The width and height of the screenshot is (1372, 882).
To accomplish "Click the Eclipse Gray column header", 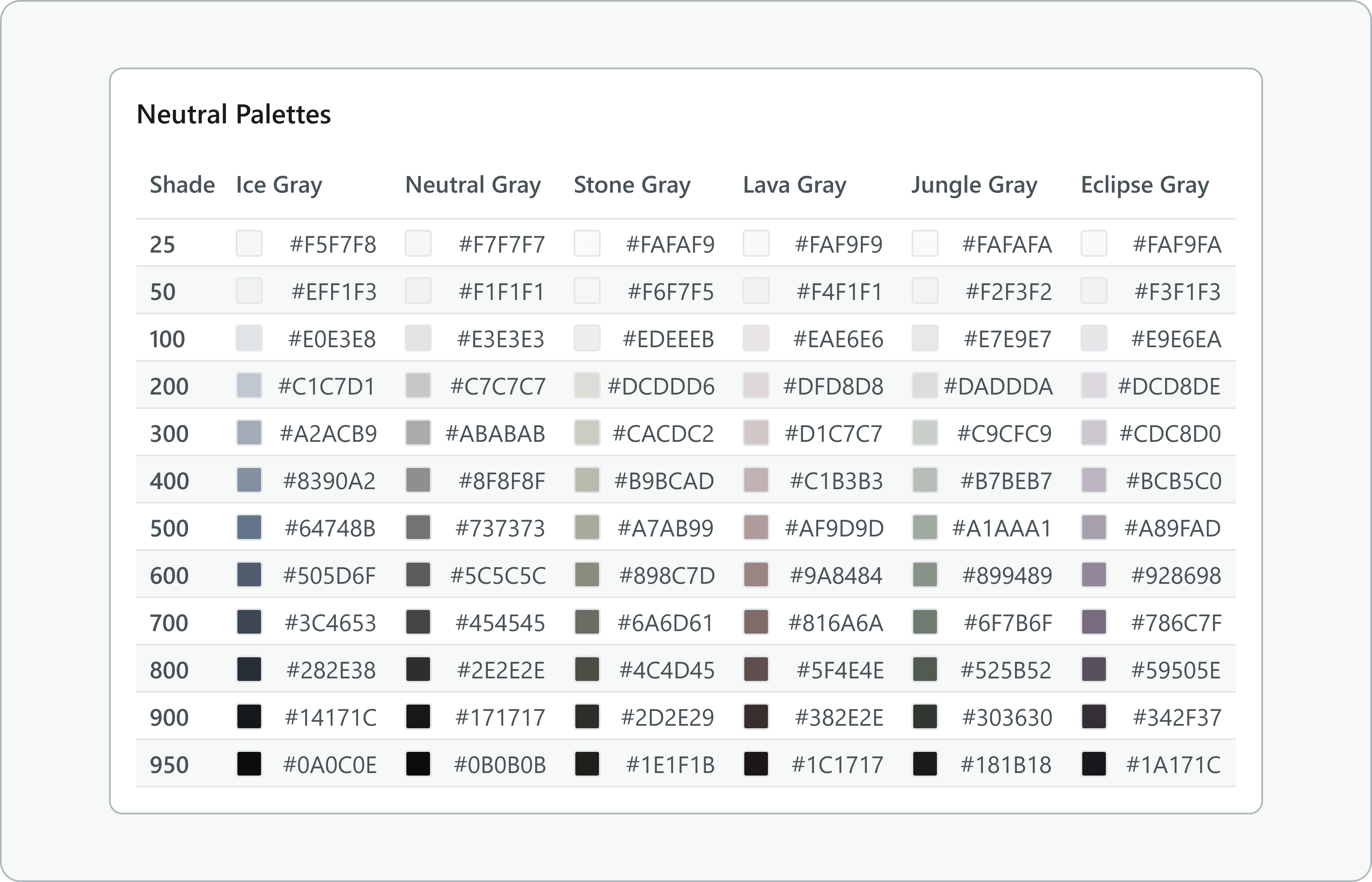I will [1145, 185].
